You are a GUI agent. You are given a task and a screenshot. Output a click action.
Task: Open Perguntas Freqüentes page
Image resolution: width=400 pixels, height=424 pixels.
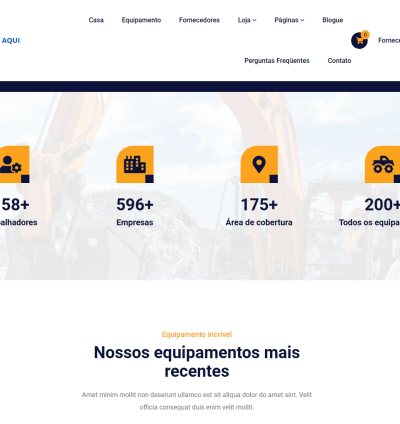[x=277, y=61]
